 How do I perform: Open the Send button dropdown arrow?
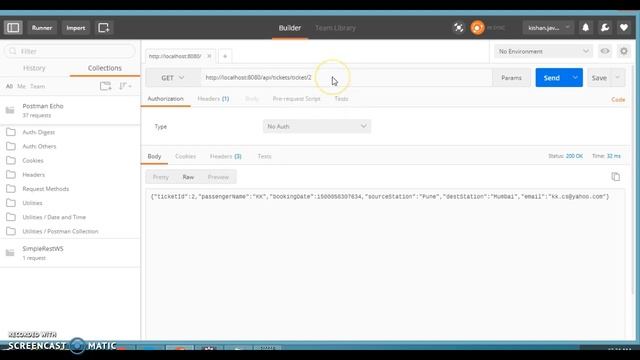tap(575, 78)
